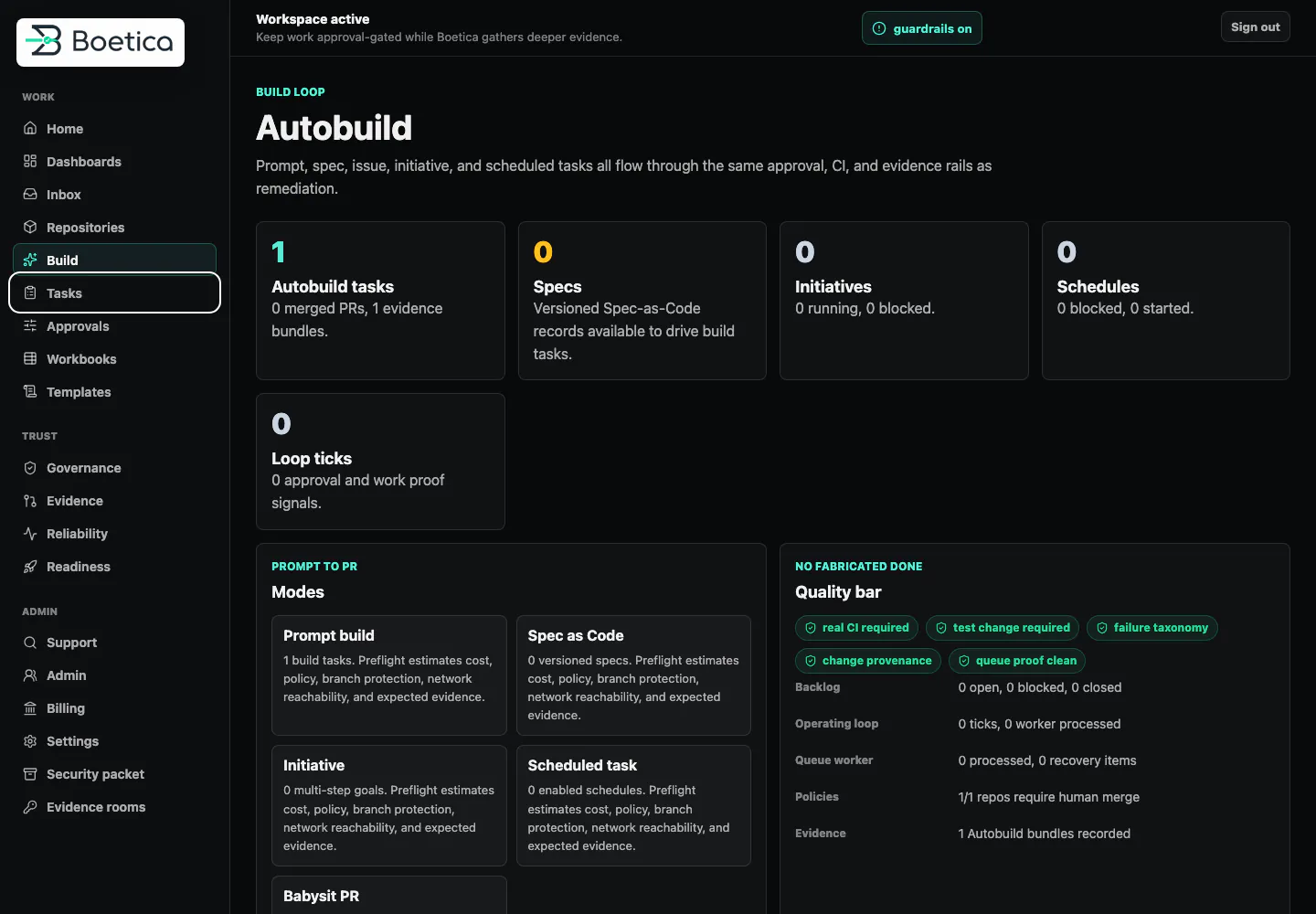Click the Reliability pulse icon
Viewport: 1316px width, 914px height.
click(30, 534)
